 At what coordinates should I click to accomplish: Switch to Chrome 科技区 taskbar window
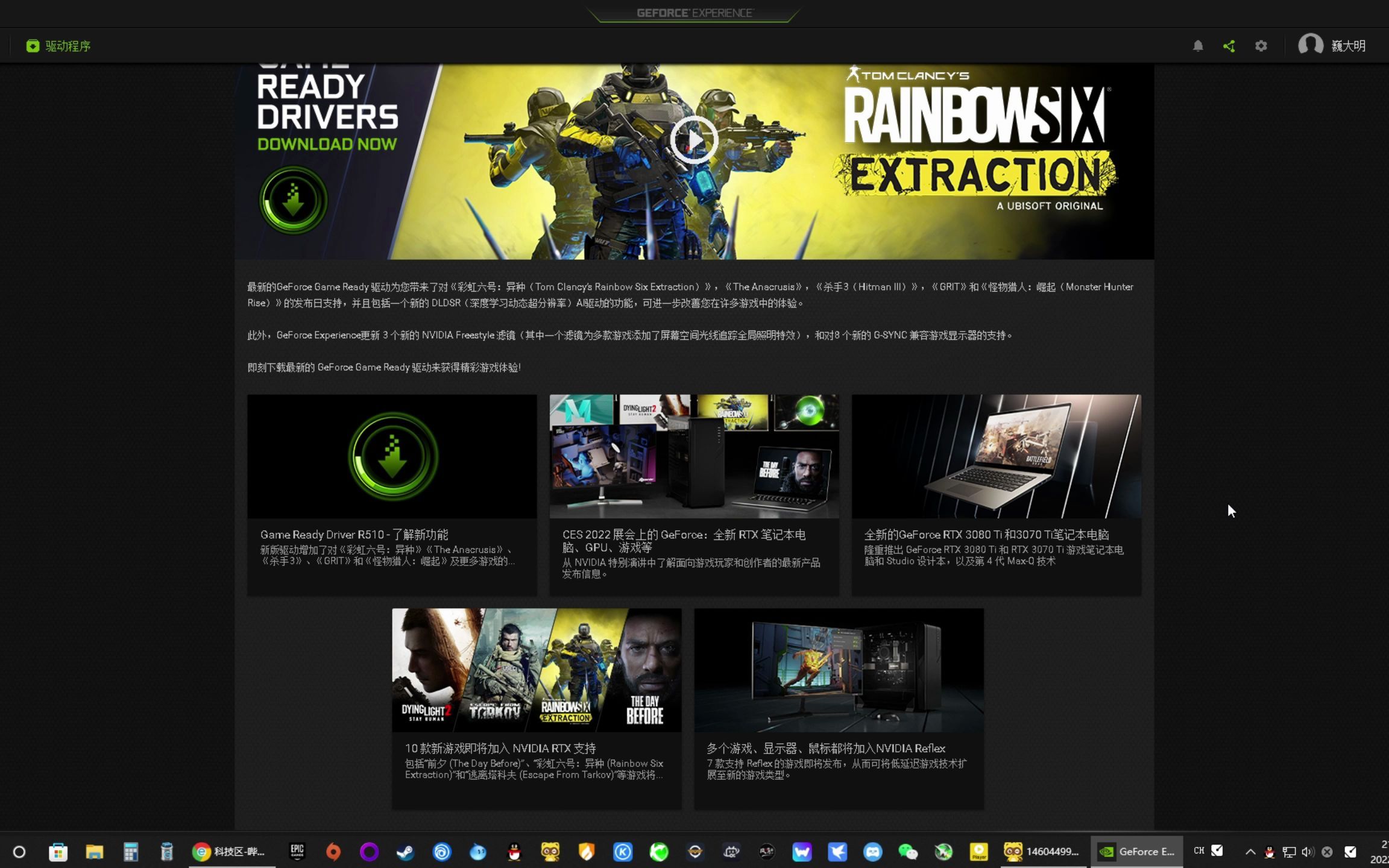pyautogui.click(x=229, y=852)
